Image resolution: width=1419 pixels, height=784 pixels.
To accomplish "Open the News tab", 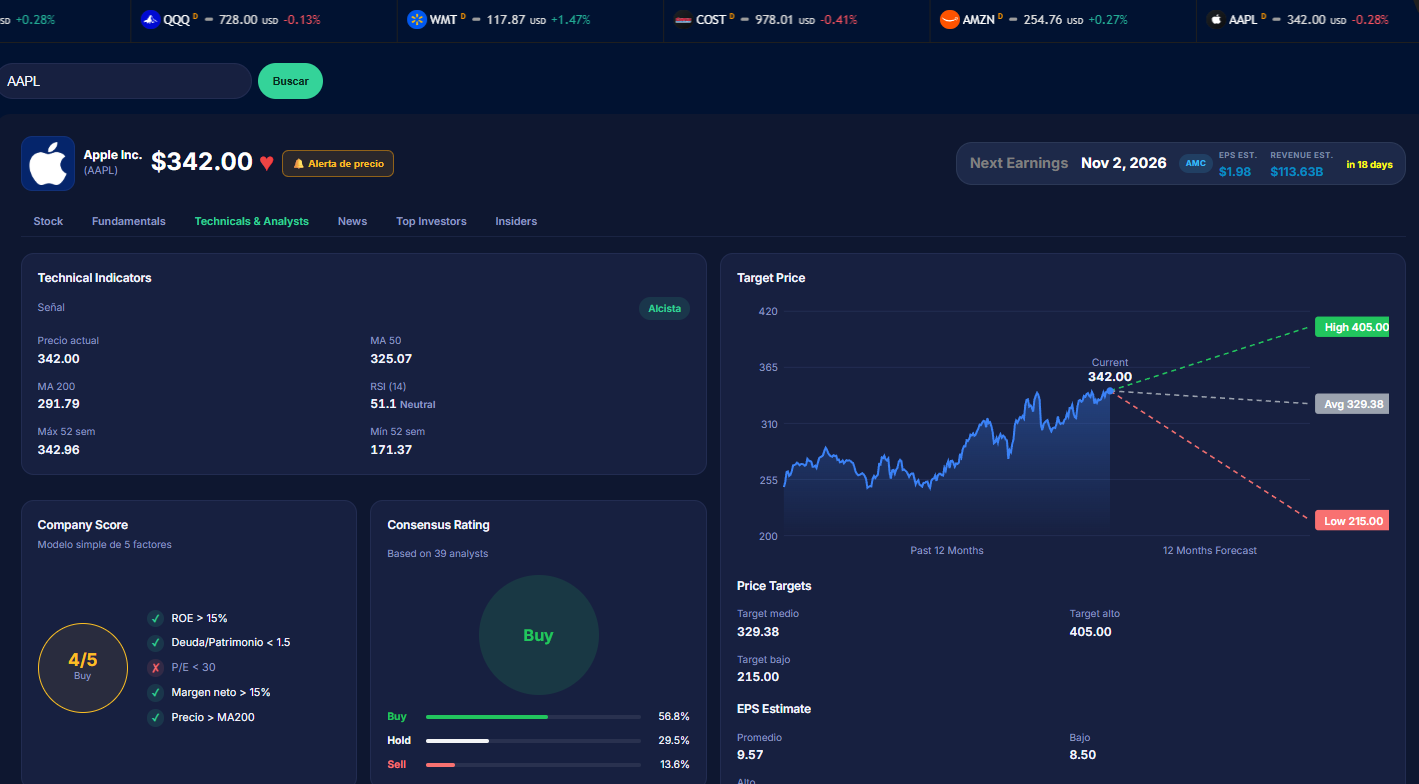I will coord(352,221).
